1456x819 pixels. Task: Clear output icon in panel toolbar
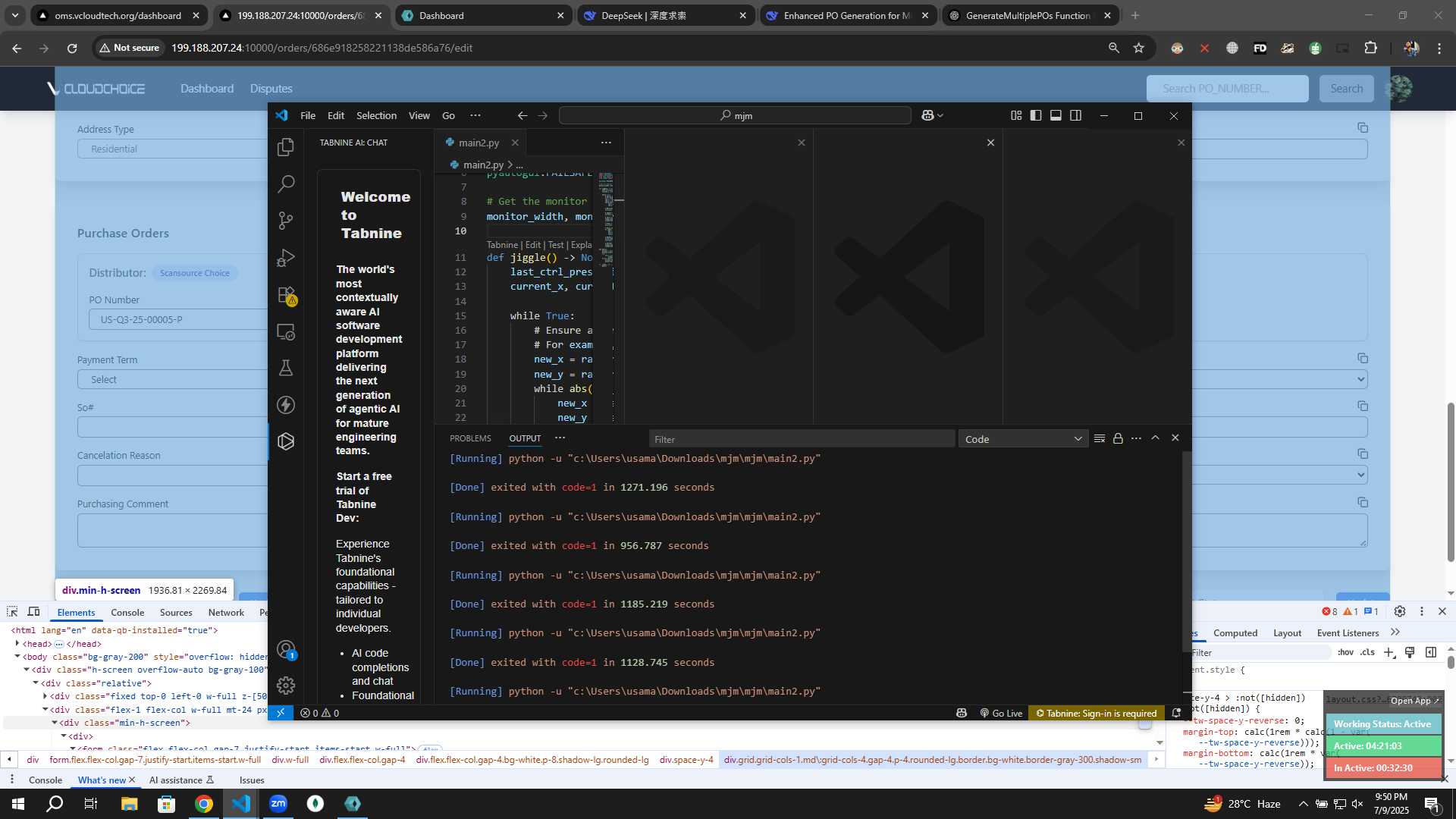(x=1100, y=438)
